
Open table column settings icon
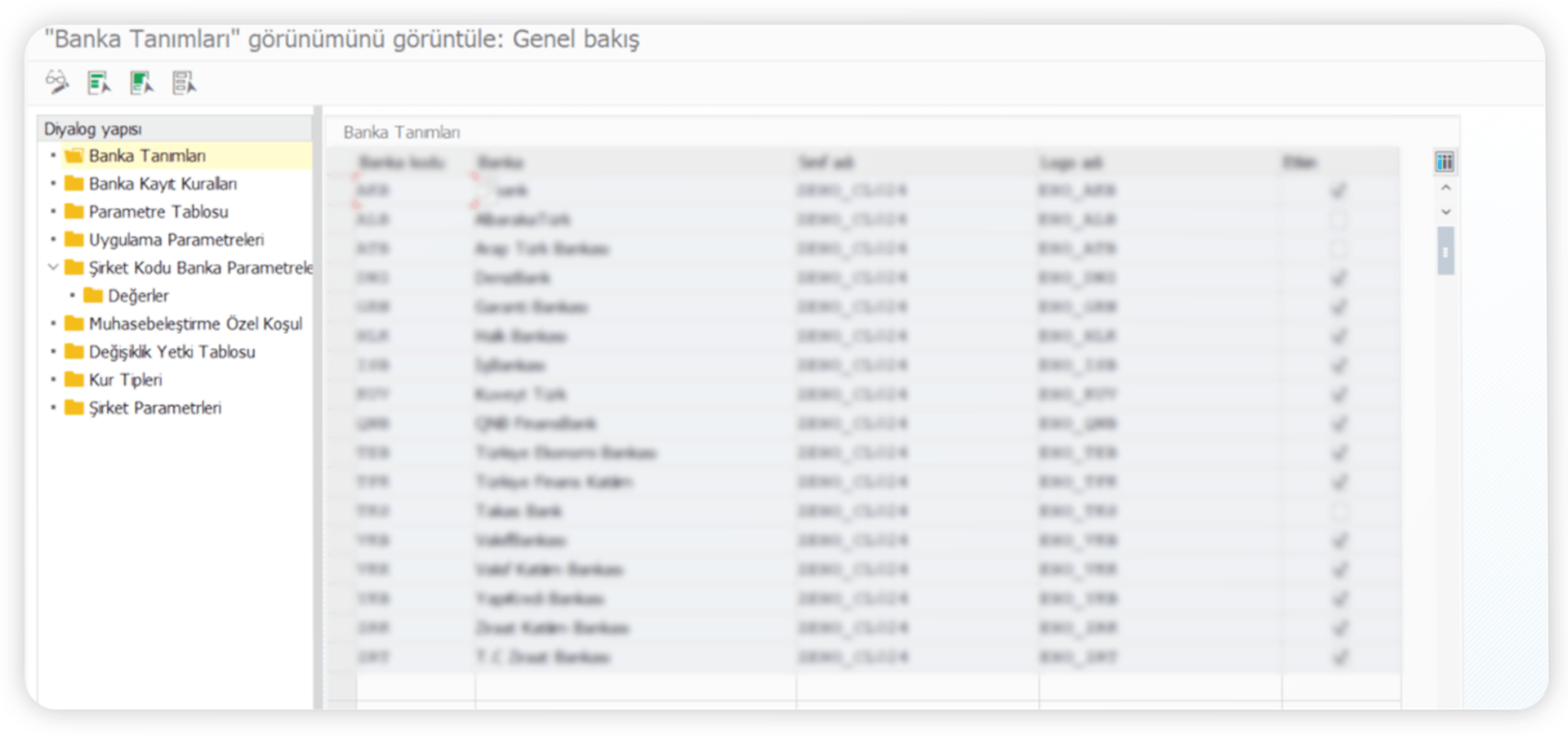(1445, 162)
